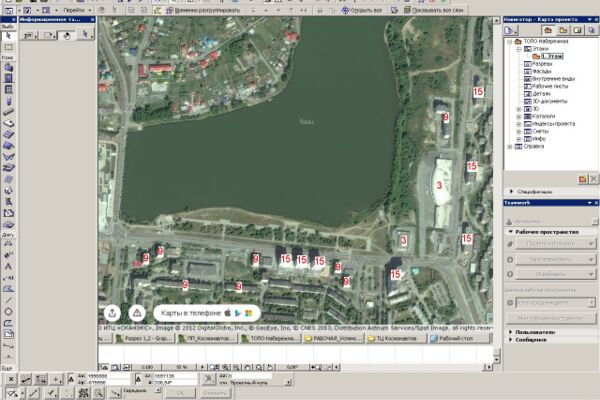Switch to ТОПО Набережная taskbar window
This screenshot has width=600, height=400.
pos(270,338)
